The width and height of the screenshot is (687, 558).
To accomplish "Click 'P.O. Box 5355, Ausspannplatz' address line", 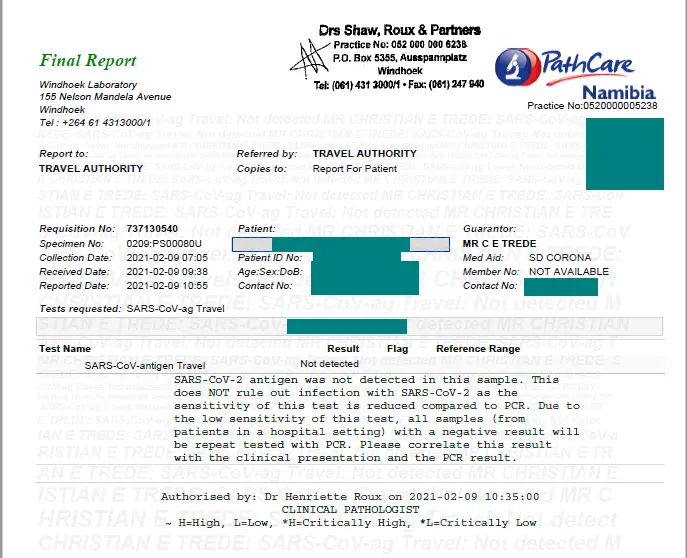I will (400, 58).
